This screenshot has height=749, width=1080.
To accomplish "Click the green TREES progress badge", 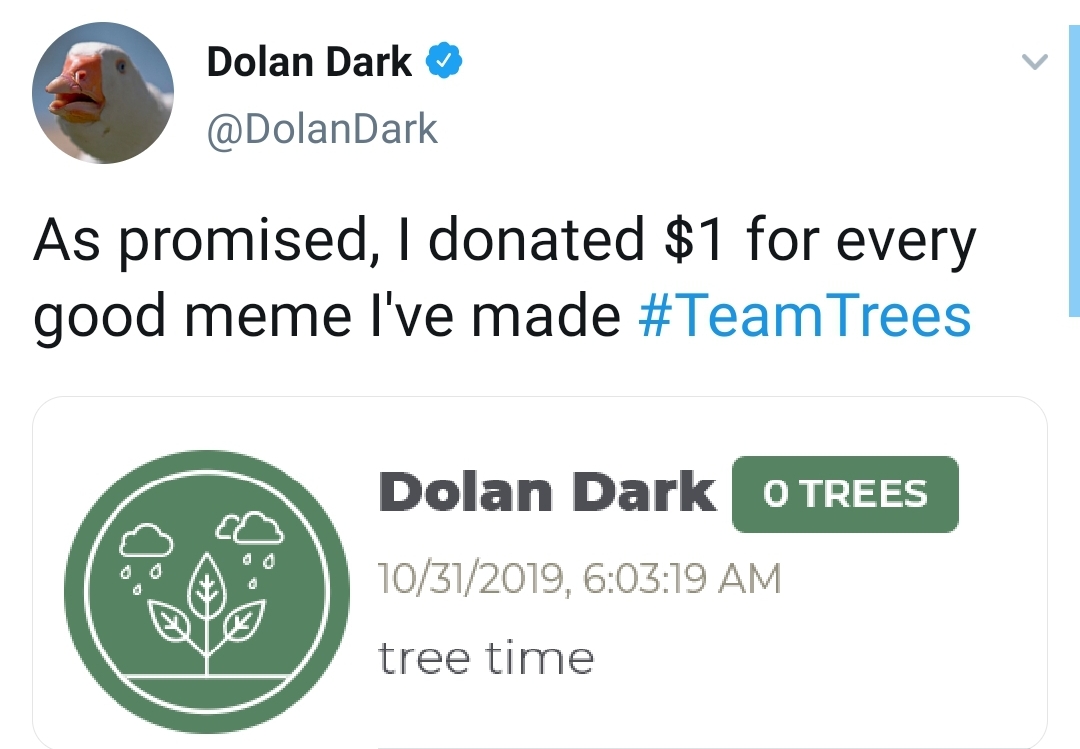I will pyautogui.click(x=845, y=492).
